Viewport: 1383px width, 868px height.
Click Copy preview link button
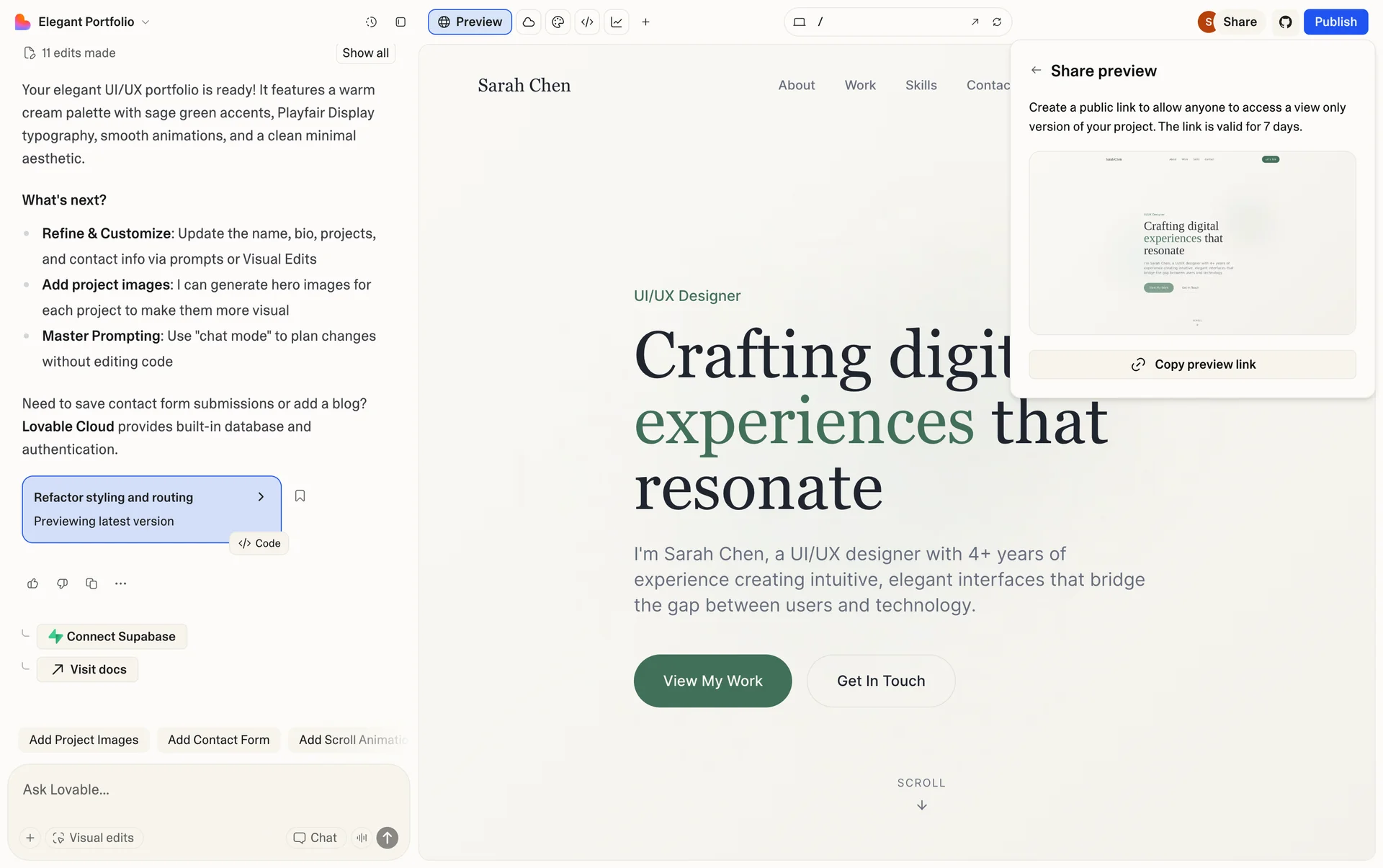click(x=1192, y=364)
